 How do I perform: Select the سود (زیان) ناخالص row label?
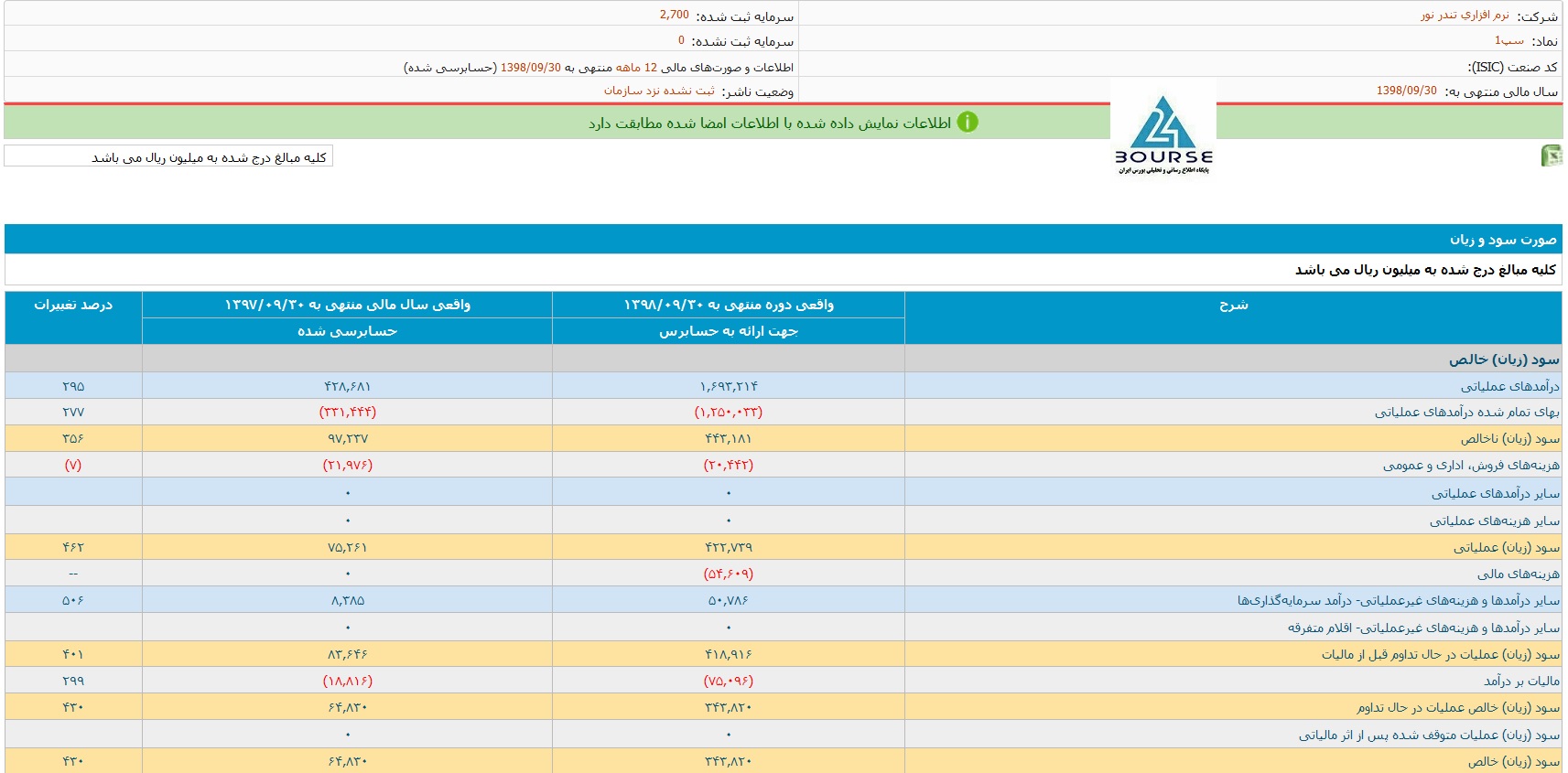(1509, 439)
